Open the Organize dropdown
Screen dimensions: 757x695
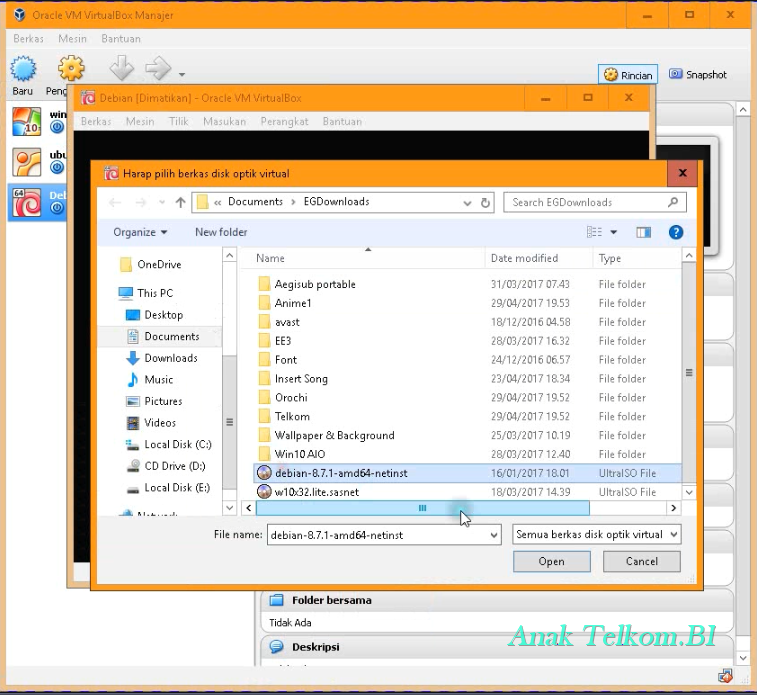coord(140,232)
